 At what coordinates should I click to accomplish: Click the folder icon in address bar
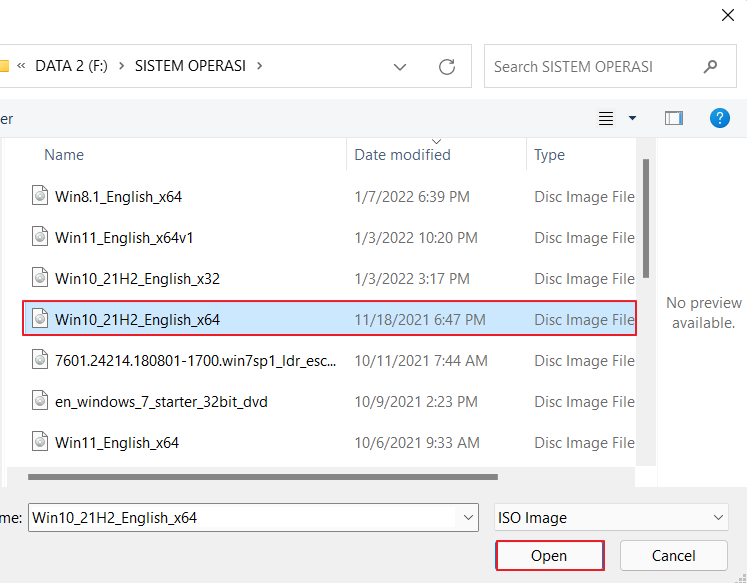point(4,66)
